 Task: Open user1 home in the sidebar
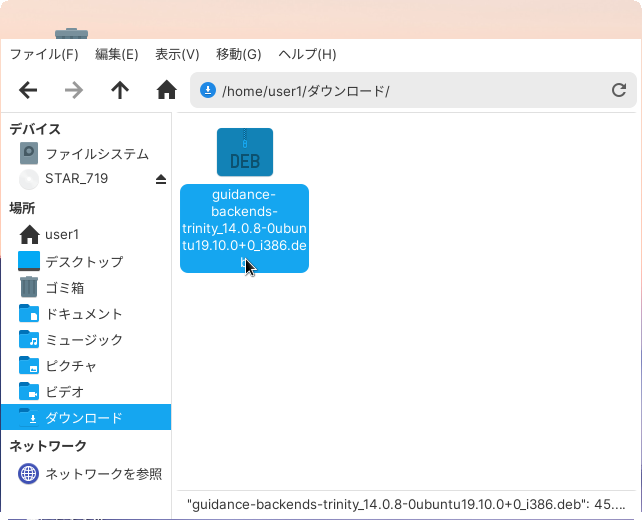[x=86, y=235]
